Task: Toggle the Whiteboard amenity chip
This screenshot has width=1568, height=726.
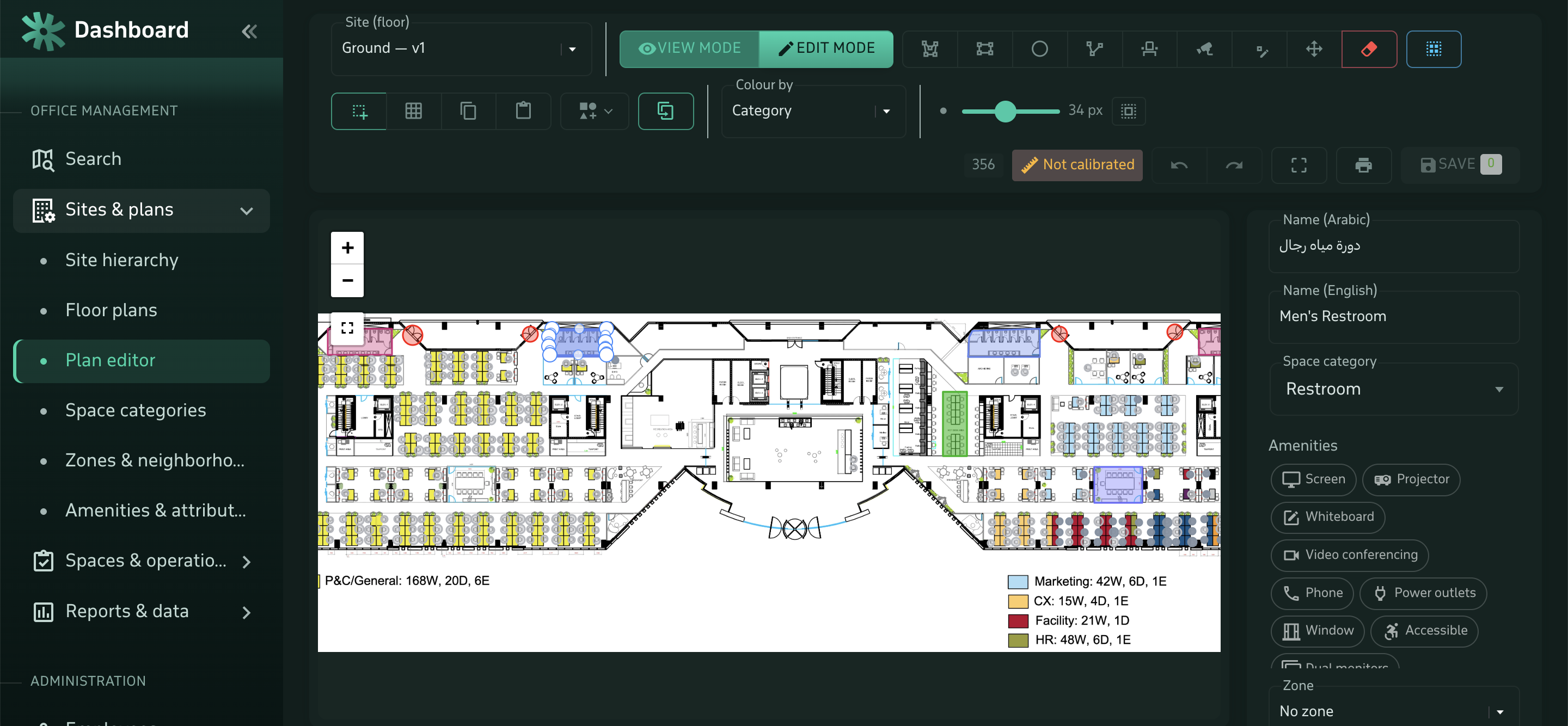Action: tap(1327, 517)
